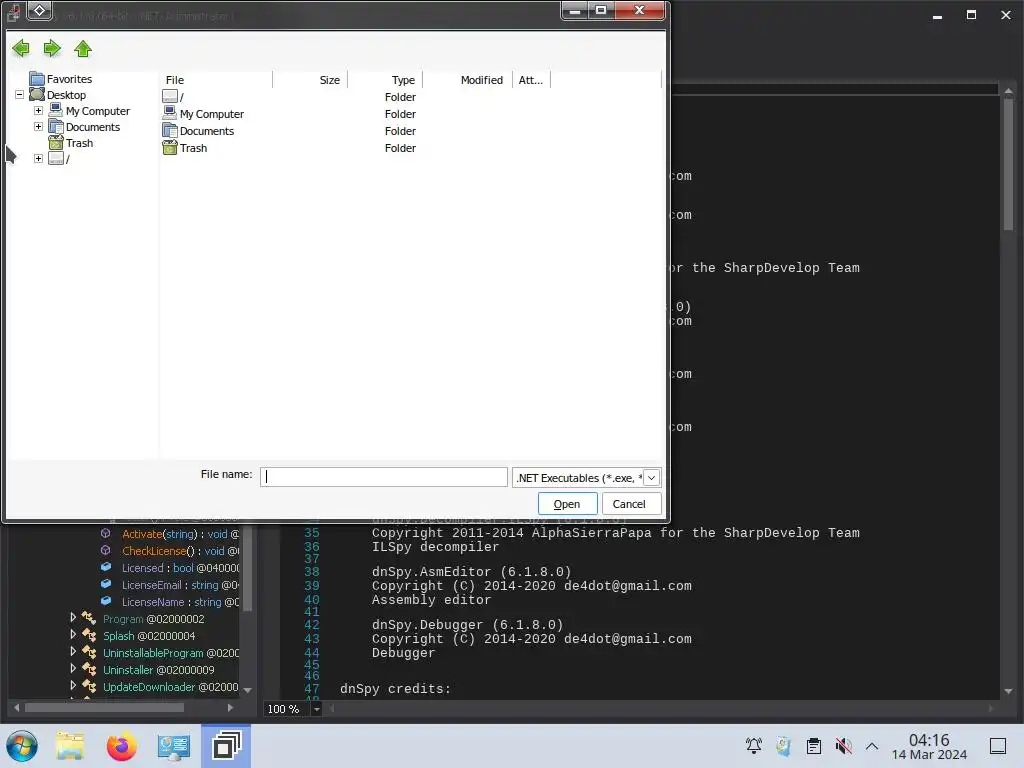Click My Computer icon in tree
Viewport: 1024px width, 768px height.
point(56,110)
